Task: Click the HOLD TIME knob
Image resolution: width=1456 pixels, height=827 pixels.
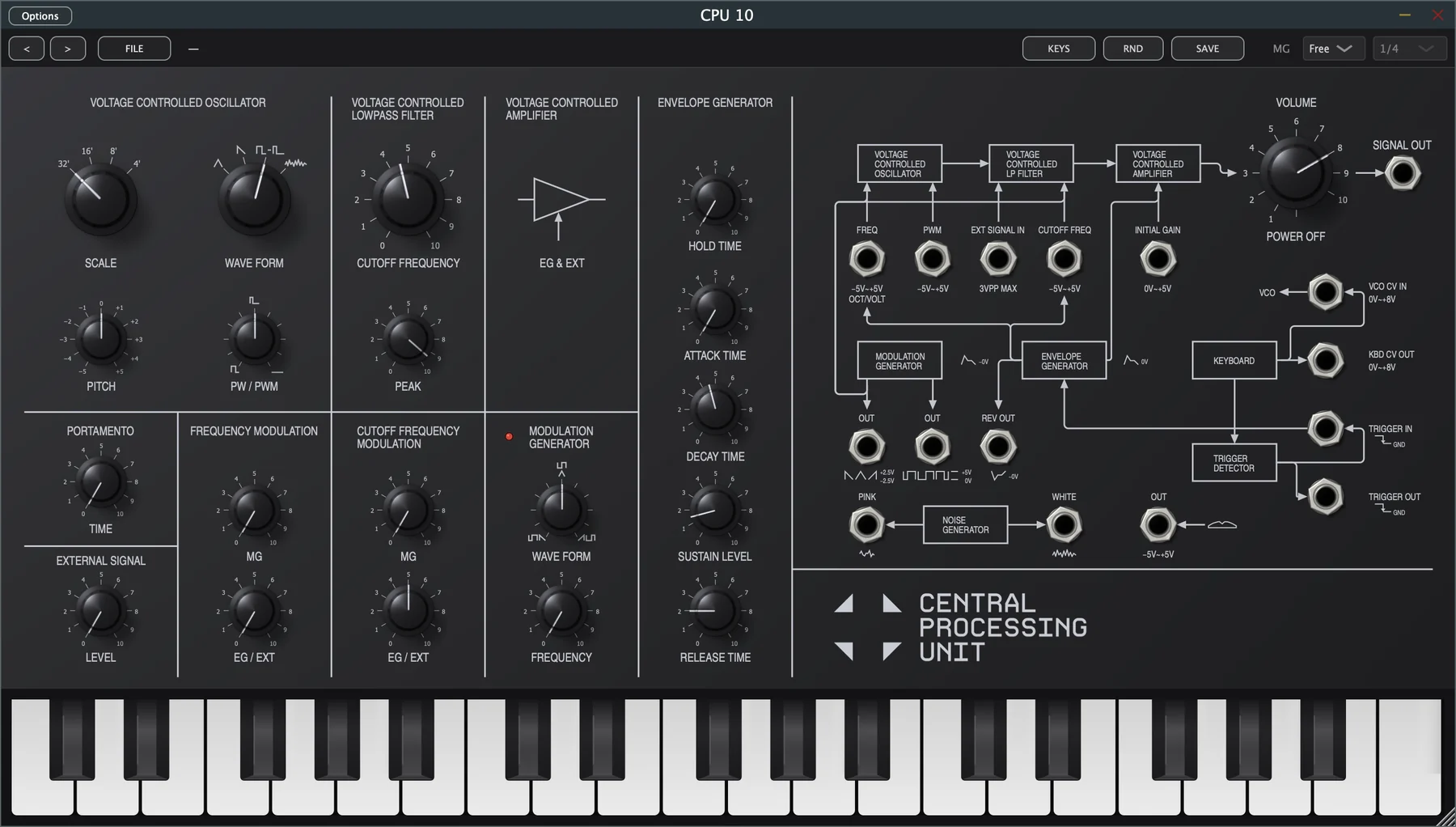Action: click(715, 199)
